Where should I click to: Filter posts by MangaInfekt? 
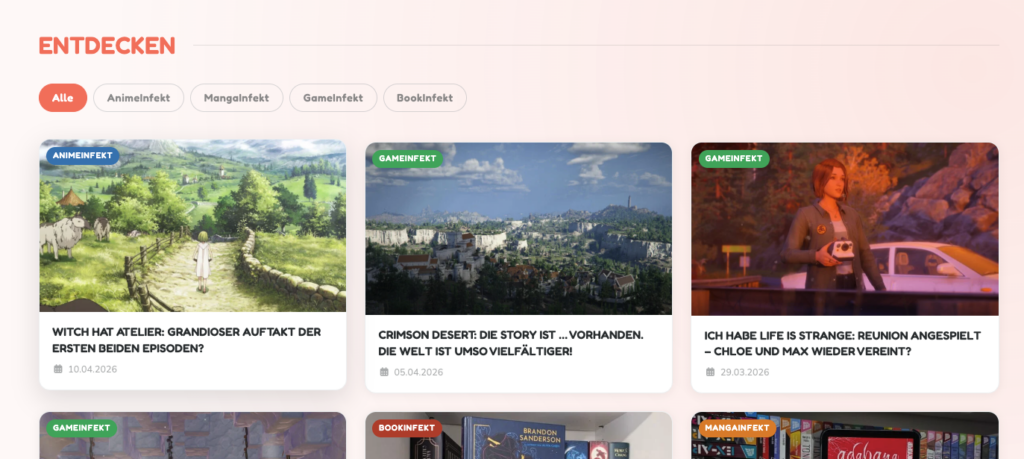[x=236, y=98]
